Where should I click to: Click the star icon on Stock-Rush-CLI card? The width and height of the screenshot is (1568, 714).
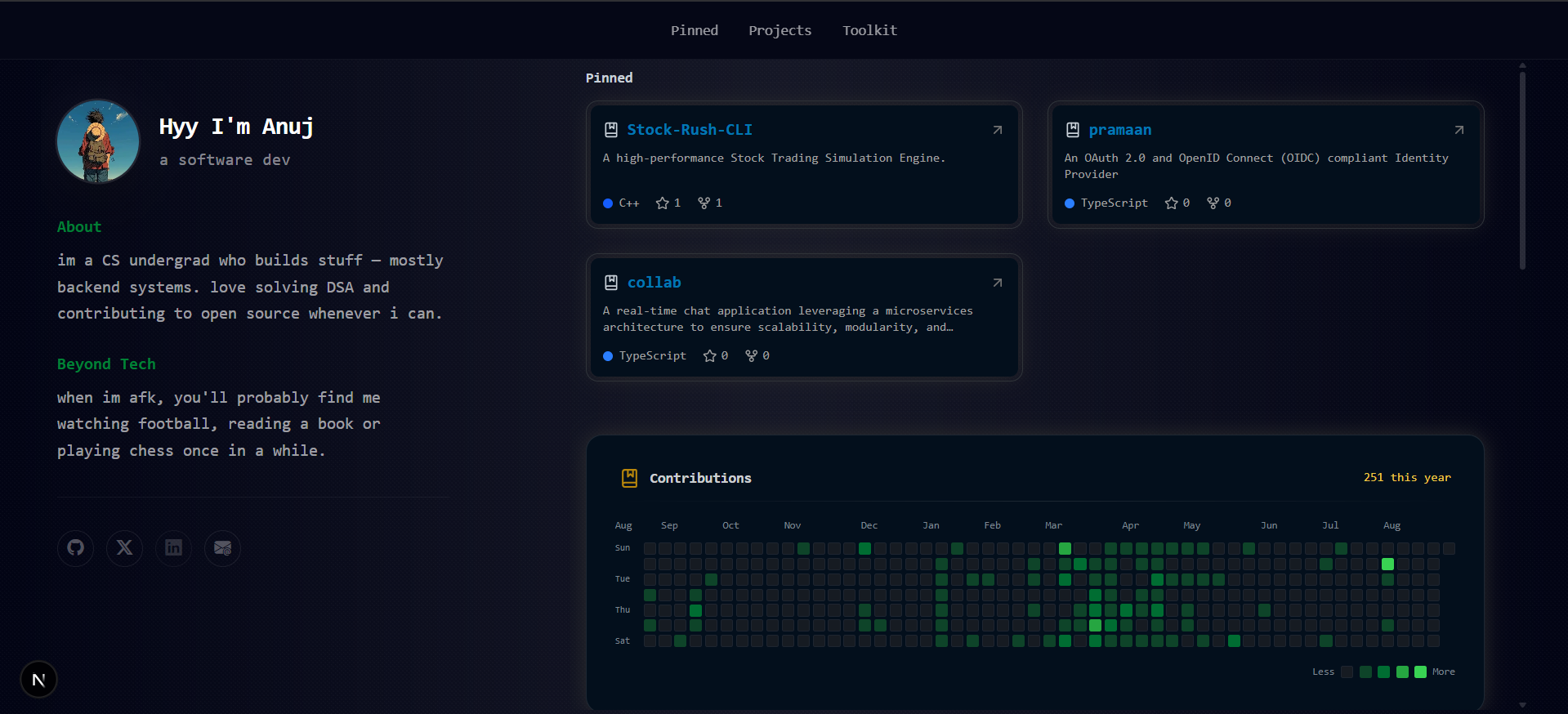click(663, 203)
